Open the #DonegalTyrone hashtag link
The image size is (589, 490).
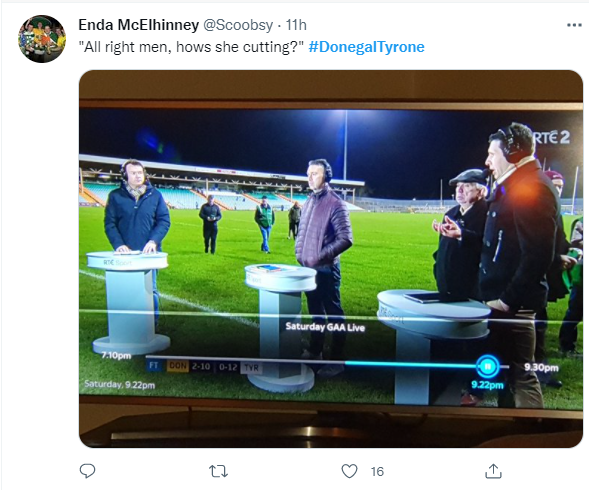(366, 47)
